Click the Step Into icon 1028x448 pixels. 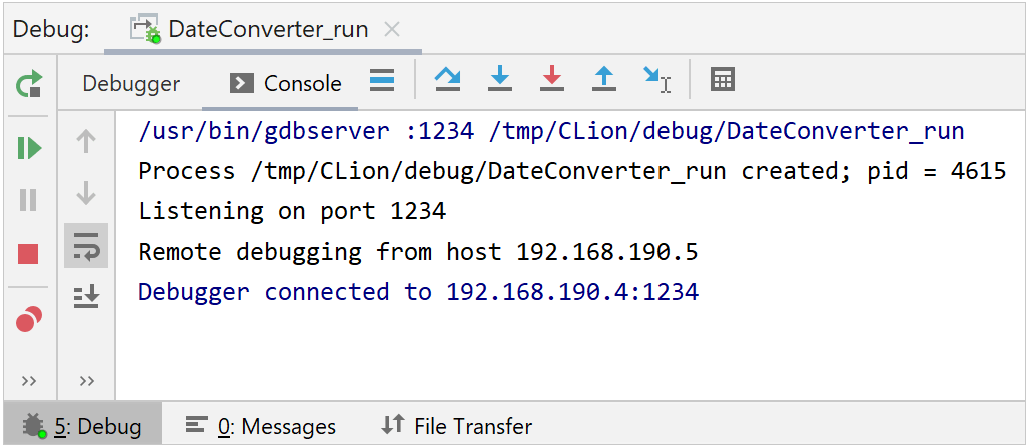499,80
